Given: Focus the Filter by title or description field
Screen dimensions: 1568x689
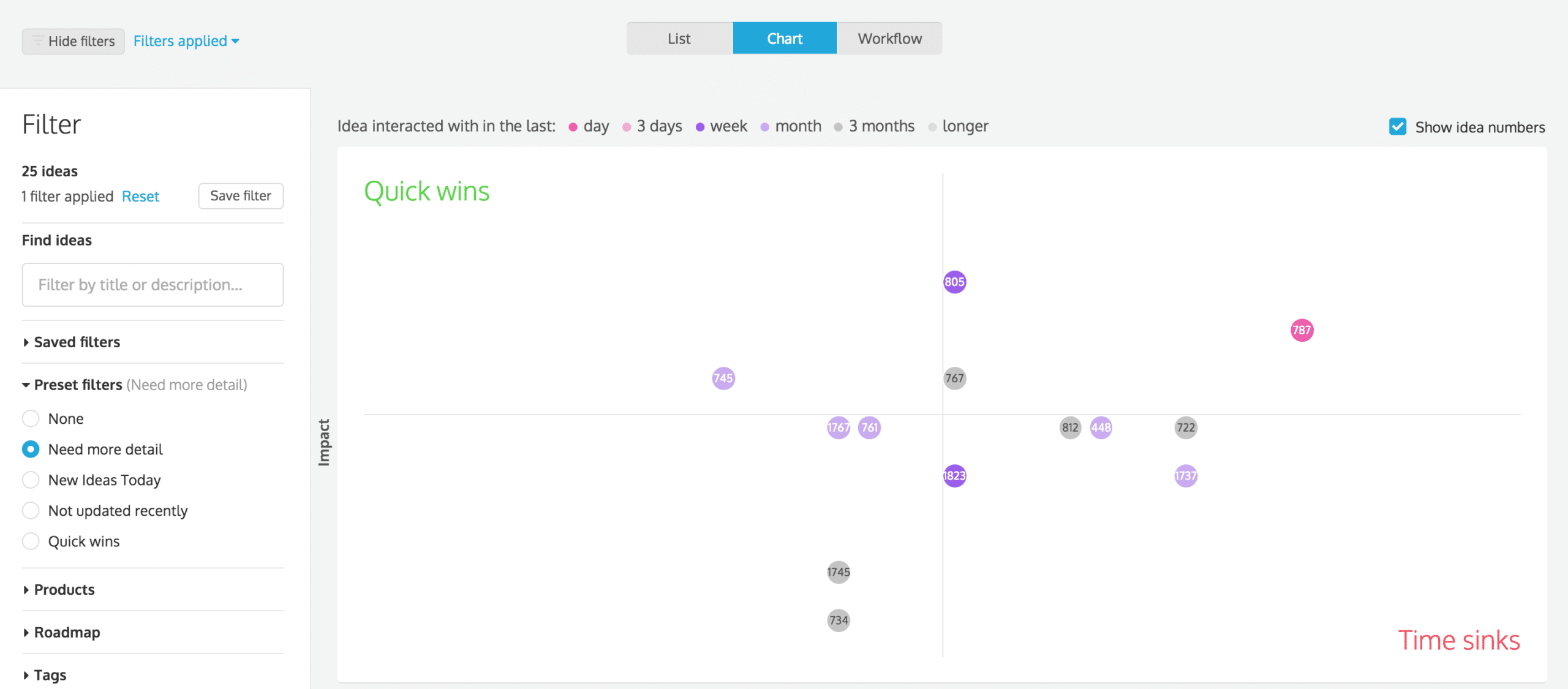Looking at the screenshot, I should pyautogui.click(x=153, y=285).
